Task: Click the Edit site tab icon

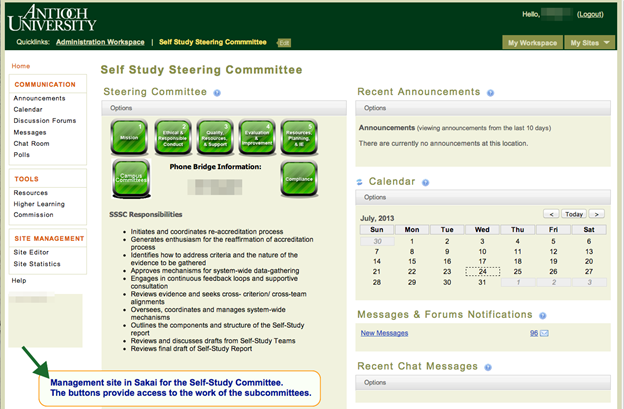Action: point(284,43)
